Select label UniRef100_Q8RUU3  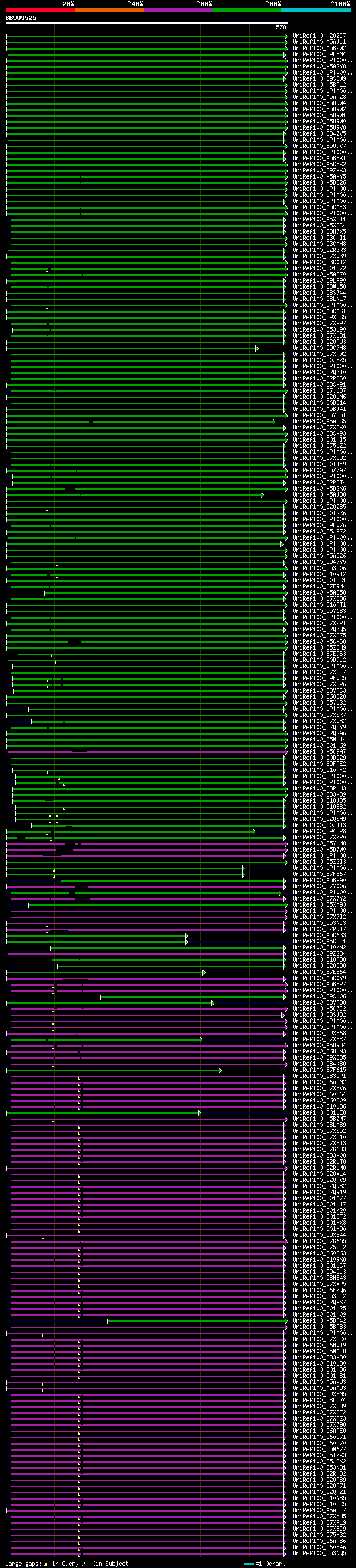point(319,788)
